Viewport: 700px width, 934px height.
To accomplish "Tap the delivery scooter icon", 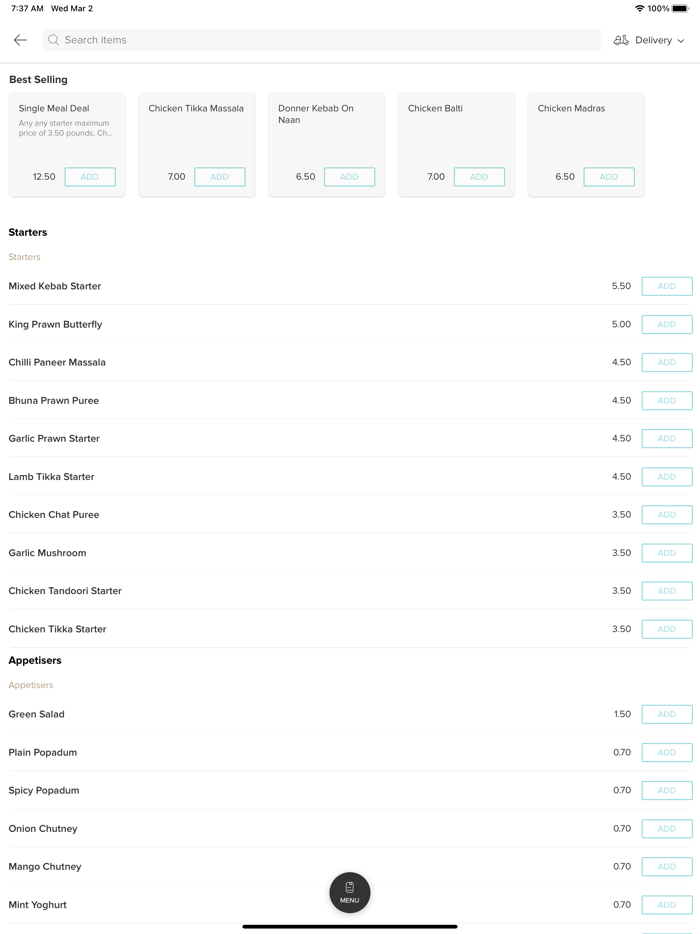I will click(x=621, y=40).
